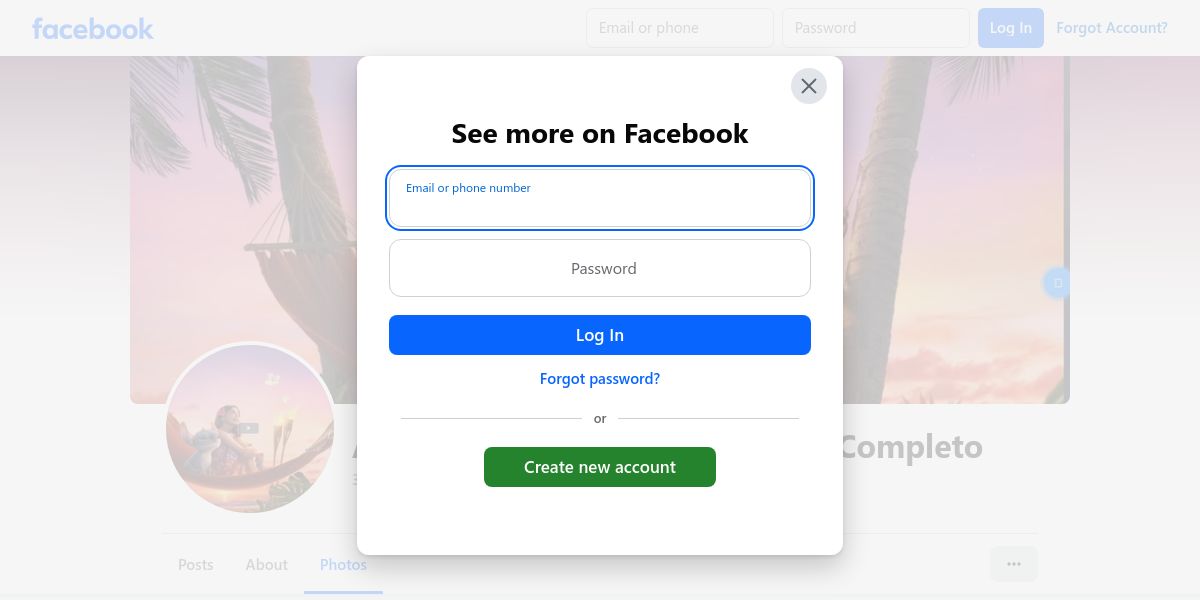This screenshot has height=600, width=1200.
Task: Click the header Log In button
Action: coord(1011,28)
